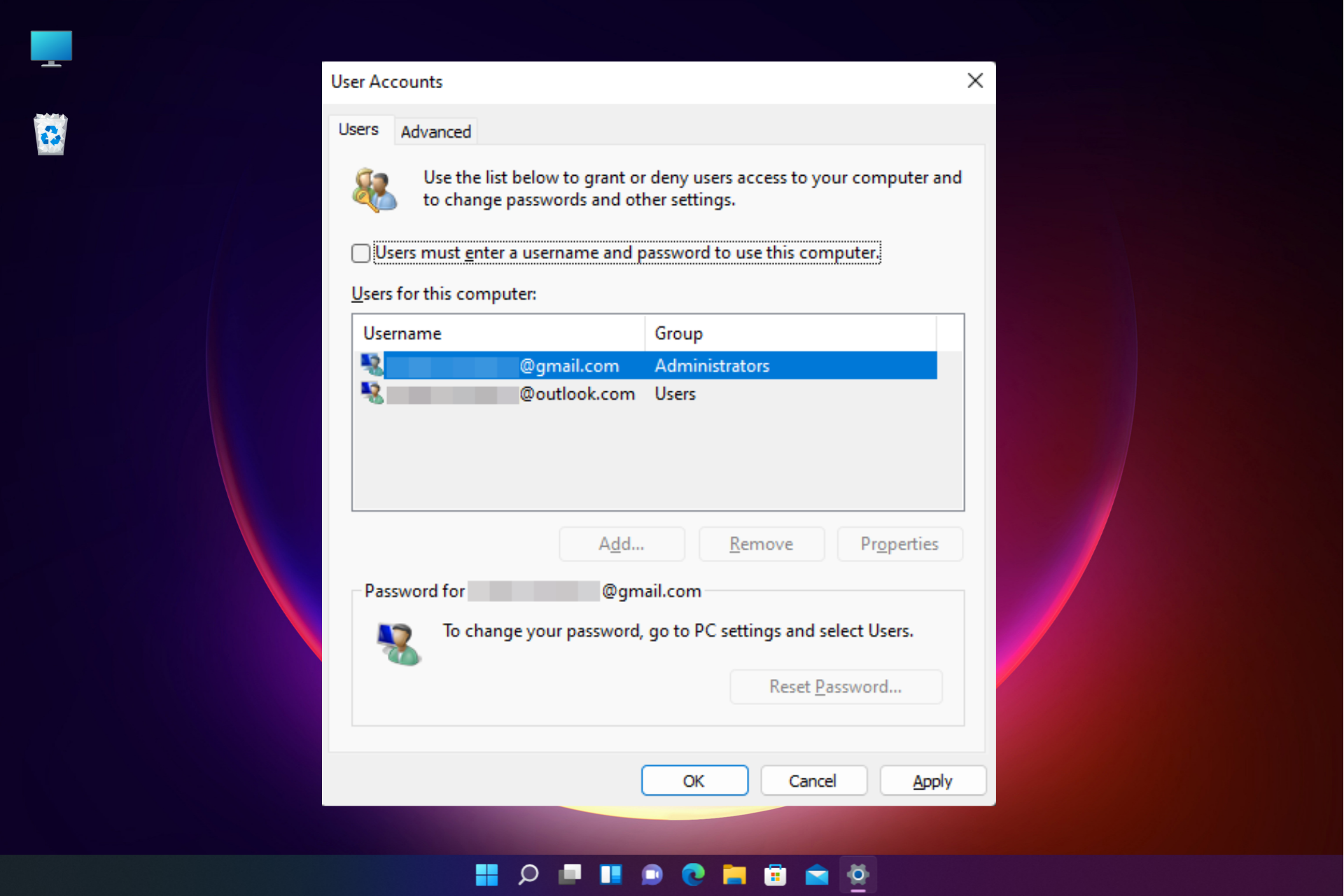Viewport: 1344px width, 896px height.
Task: Open the Mail app icon
Action: (x=817, y=874)
